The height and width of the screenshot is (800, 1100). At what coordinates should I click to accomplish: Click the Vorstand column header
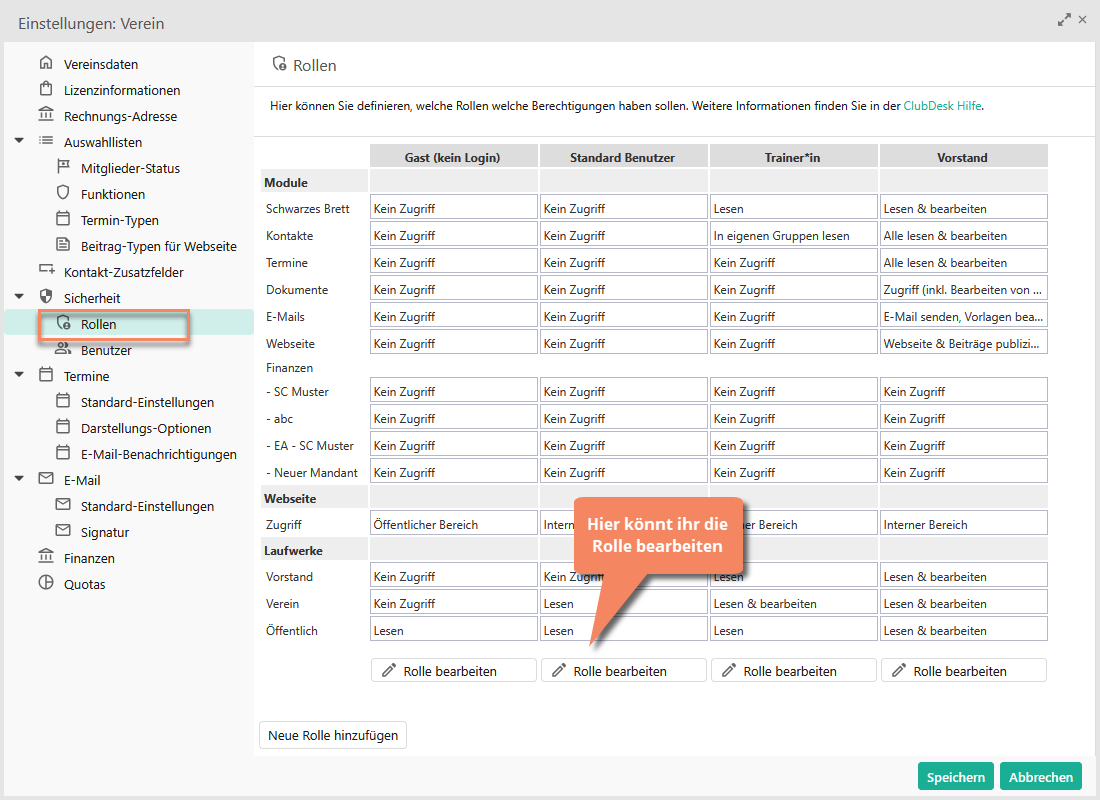(963, 156)
